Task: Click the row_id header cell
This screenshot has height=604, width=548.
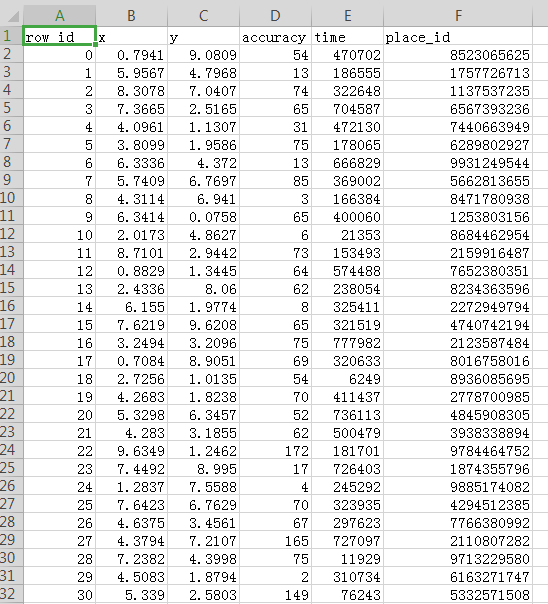Action: (59, 36)
